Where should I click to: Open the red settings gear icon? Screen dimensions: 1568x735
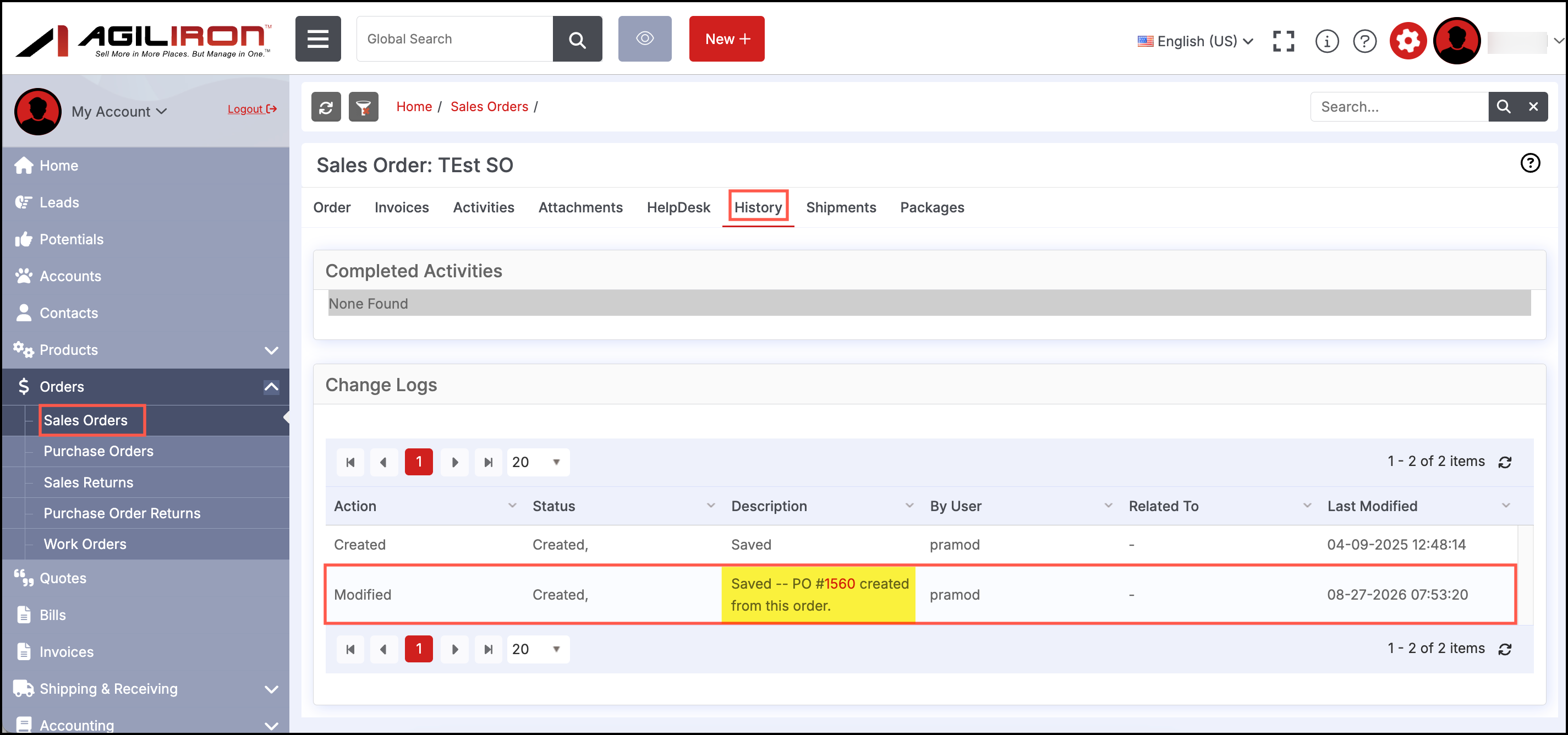[x=1407, y=41]
